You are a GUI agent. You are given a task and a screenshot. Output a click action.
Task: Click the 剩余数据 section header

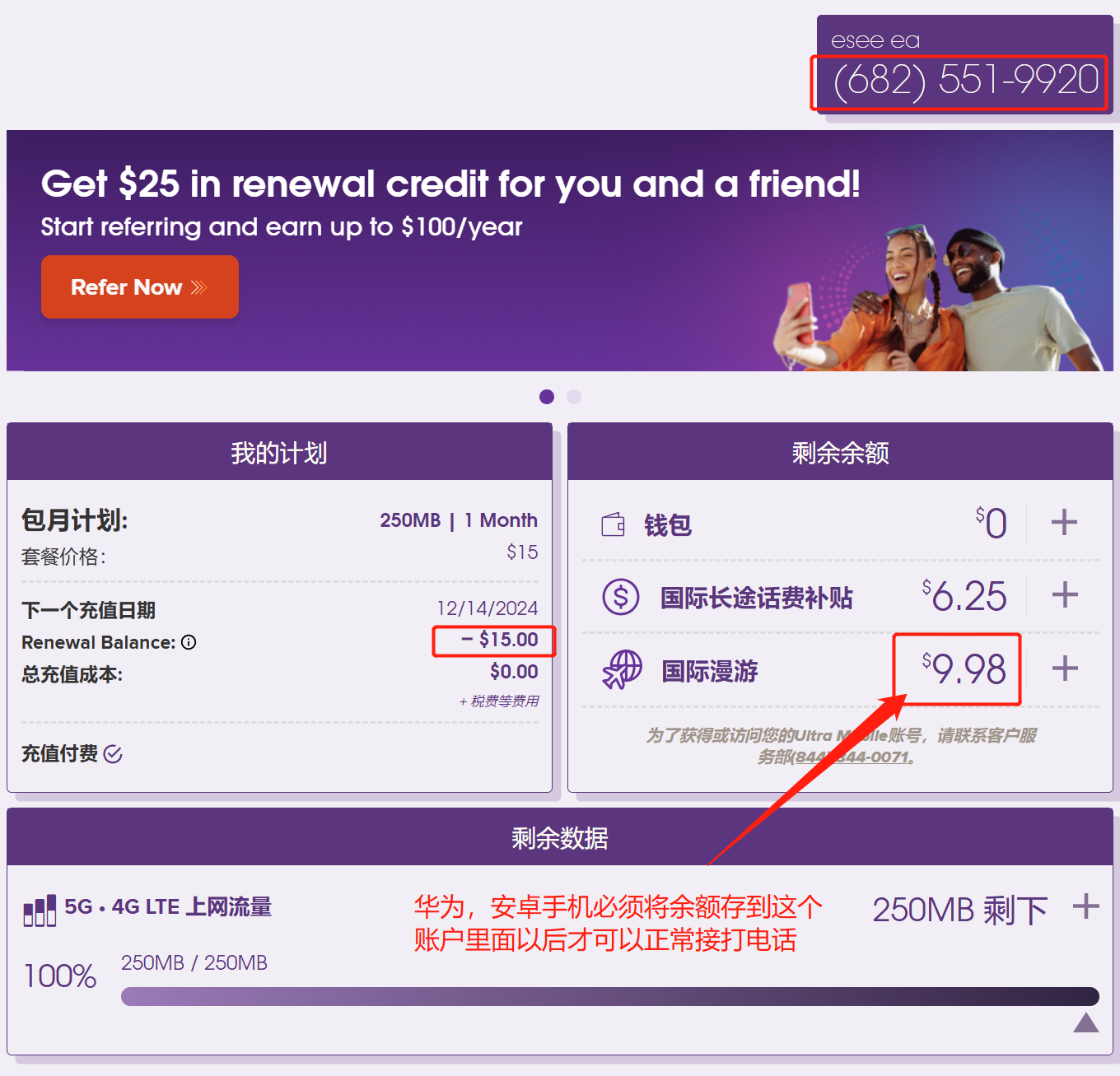(560, 837)
